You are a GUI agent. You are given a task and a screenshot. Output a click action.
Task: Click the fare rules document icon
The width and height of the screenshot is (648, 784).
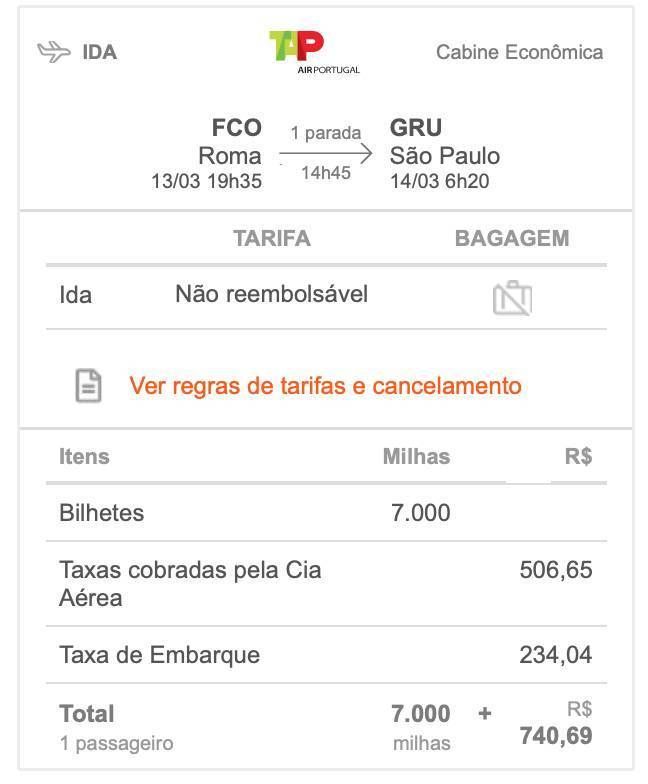click(88, 386)
